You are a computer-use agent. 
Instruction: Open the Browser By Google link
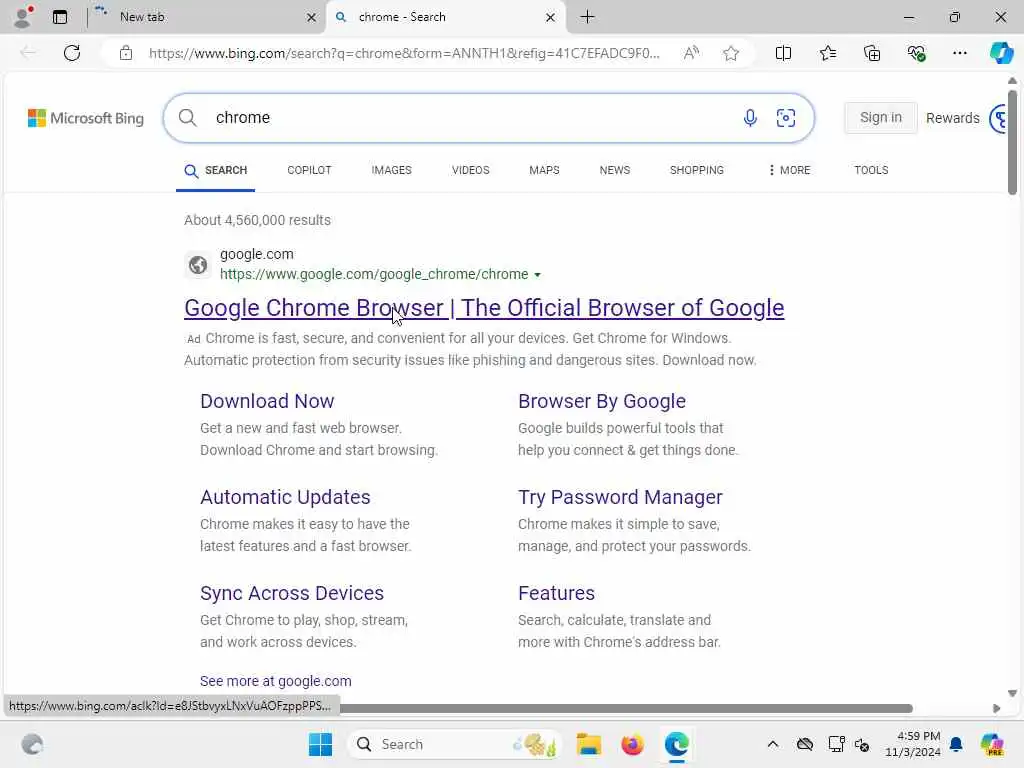click(x=601, y=401)
